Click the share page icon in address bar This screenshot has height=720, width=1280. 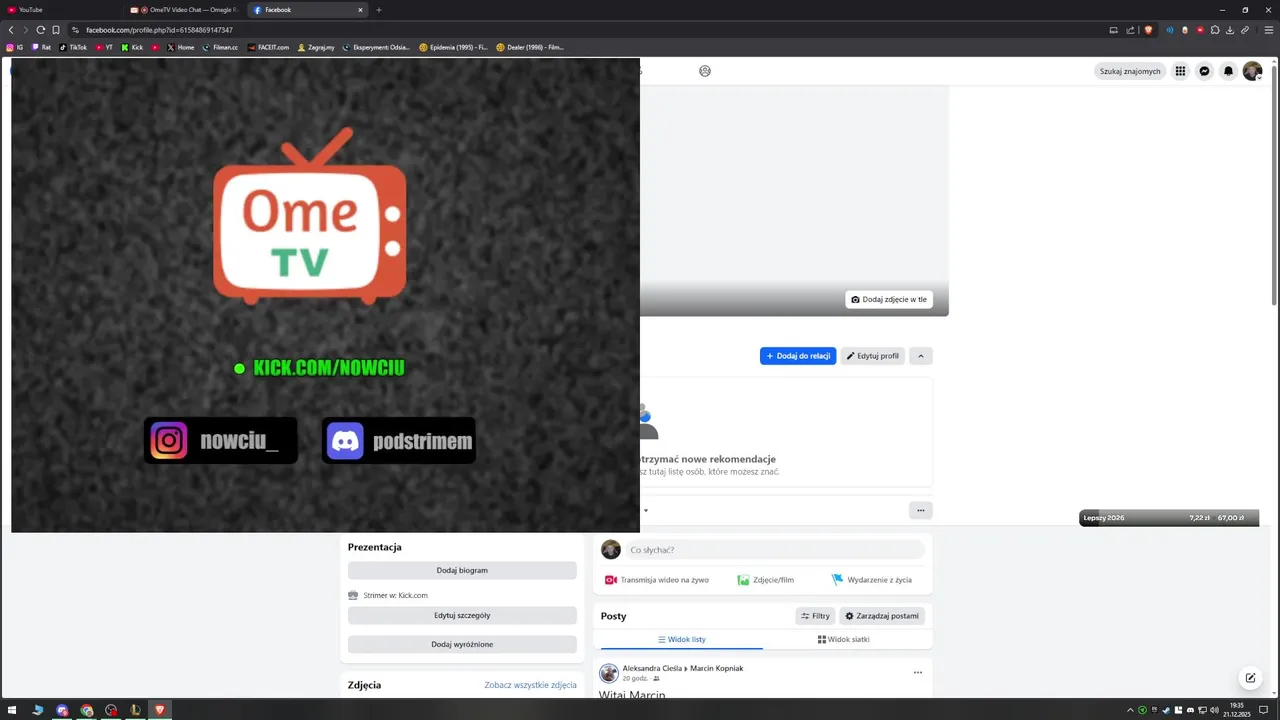(1129, 30)
